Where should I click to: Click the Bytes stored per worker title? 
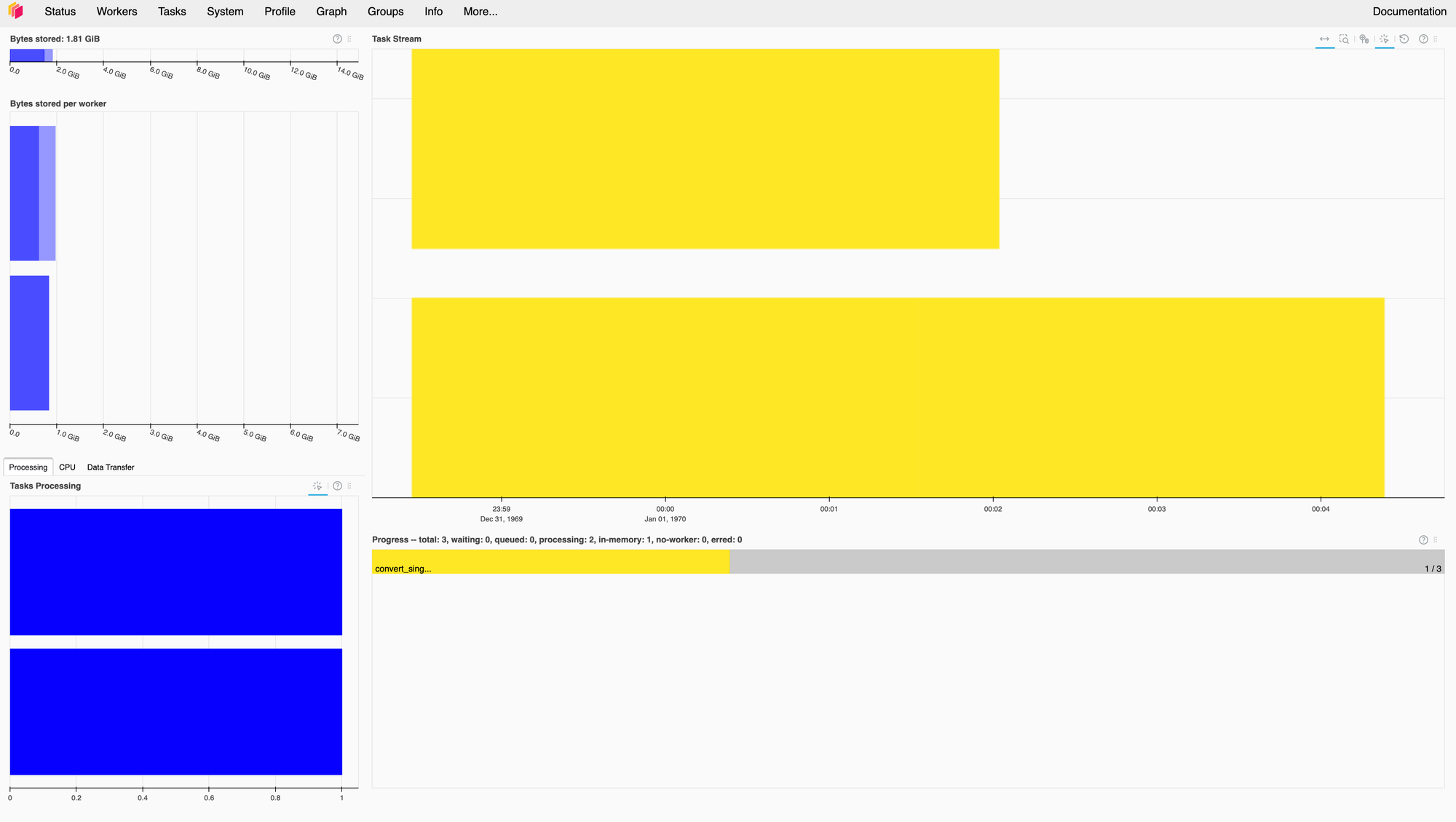(58, 104)
